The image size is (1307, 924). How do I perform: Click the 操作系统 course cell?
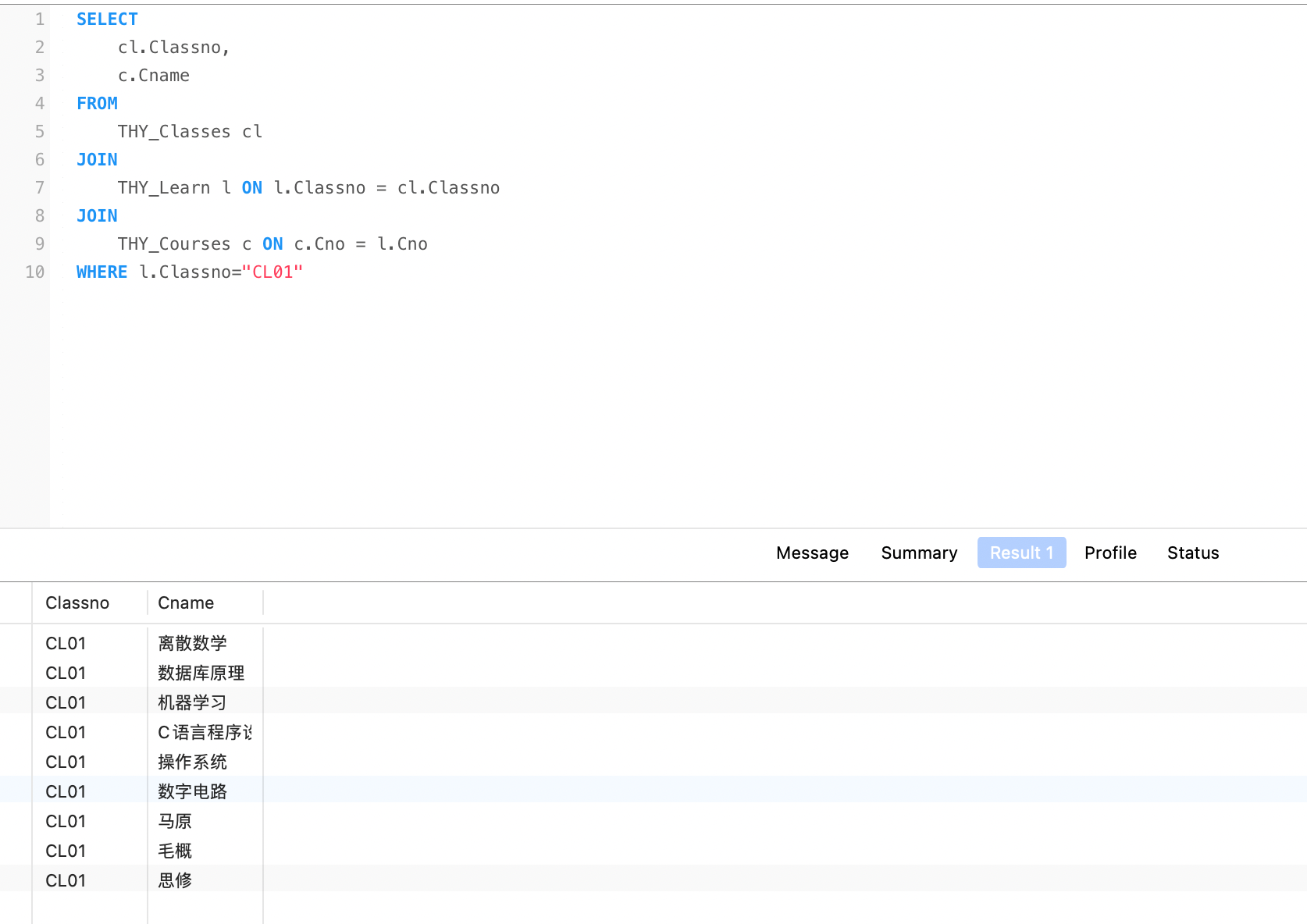[192, 762]
